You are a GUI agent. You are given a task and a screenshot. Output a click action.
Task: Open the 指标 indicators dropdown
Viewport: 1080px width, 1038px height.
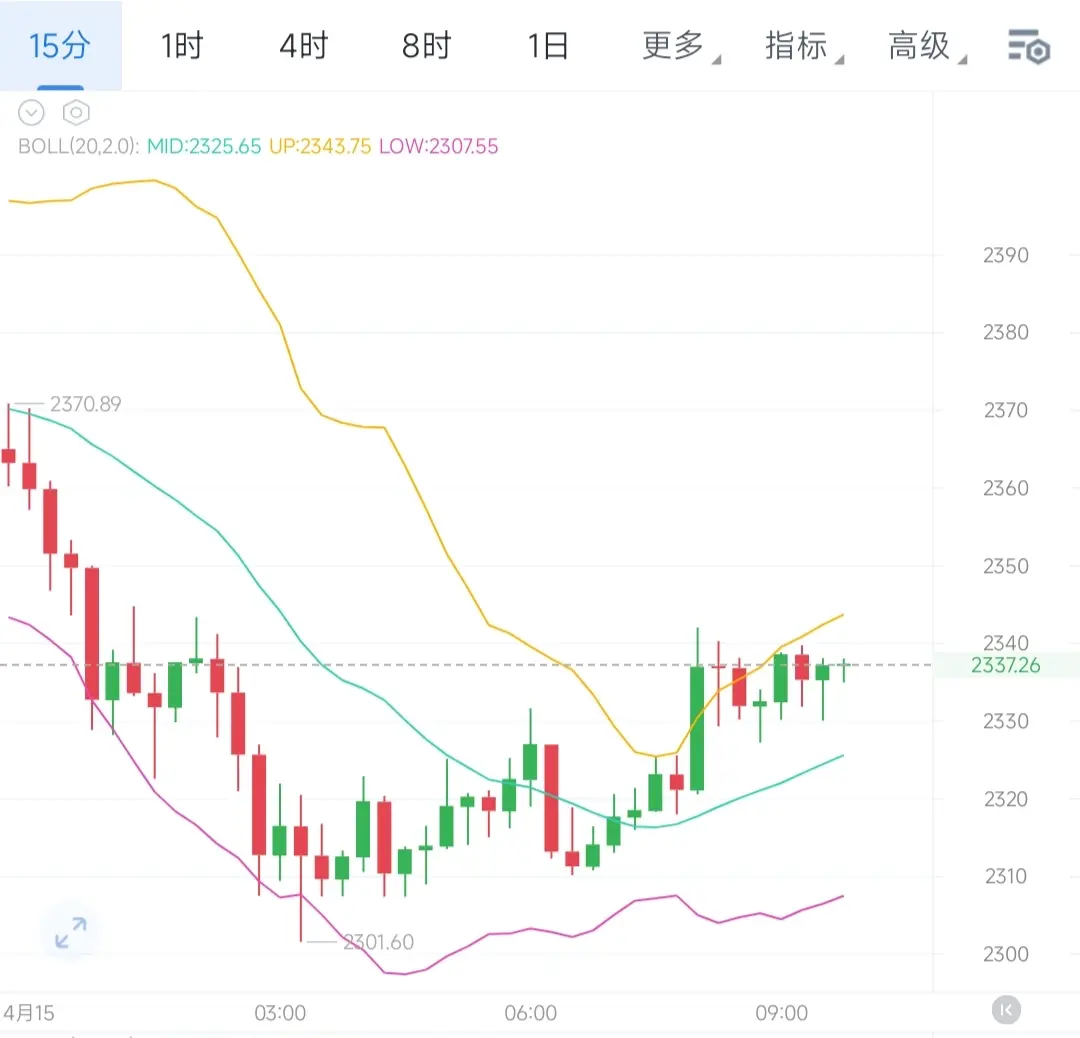coord(803,46)
